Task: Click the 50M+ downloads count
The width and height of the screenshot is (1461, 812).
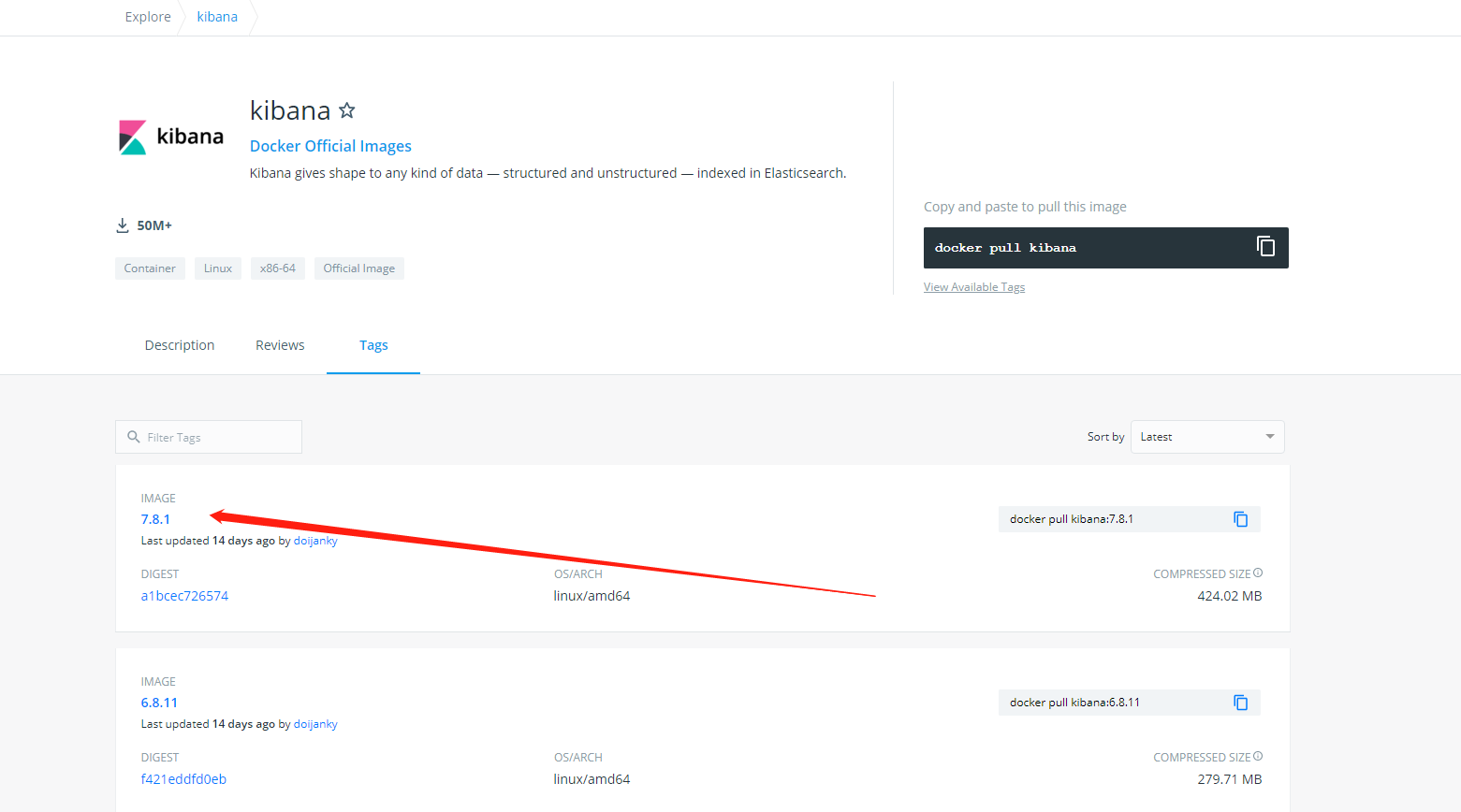Action: (x=154, y=225)
